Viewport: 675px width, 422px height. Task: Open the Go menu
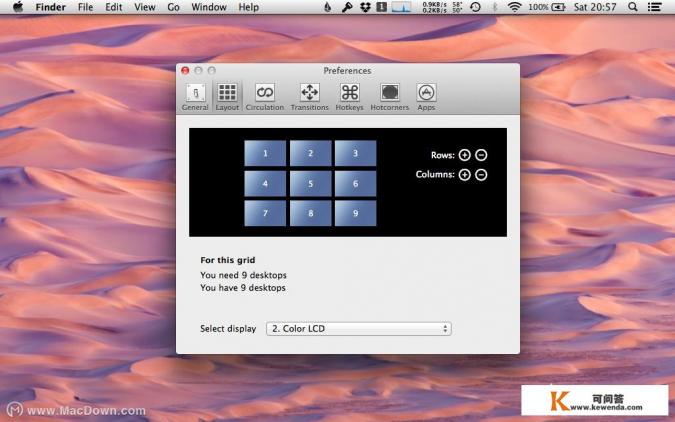click(x=173, y=7)
